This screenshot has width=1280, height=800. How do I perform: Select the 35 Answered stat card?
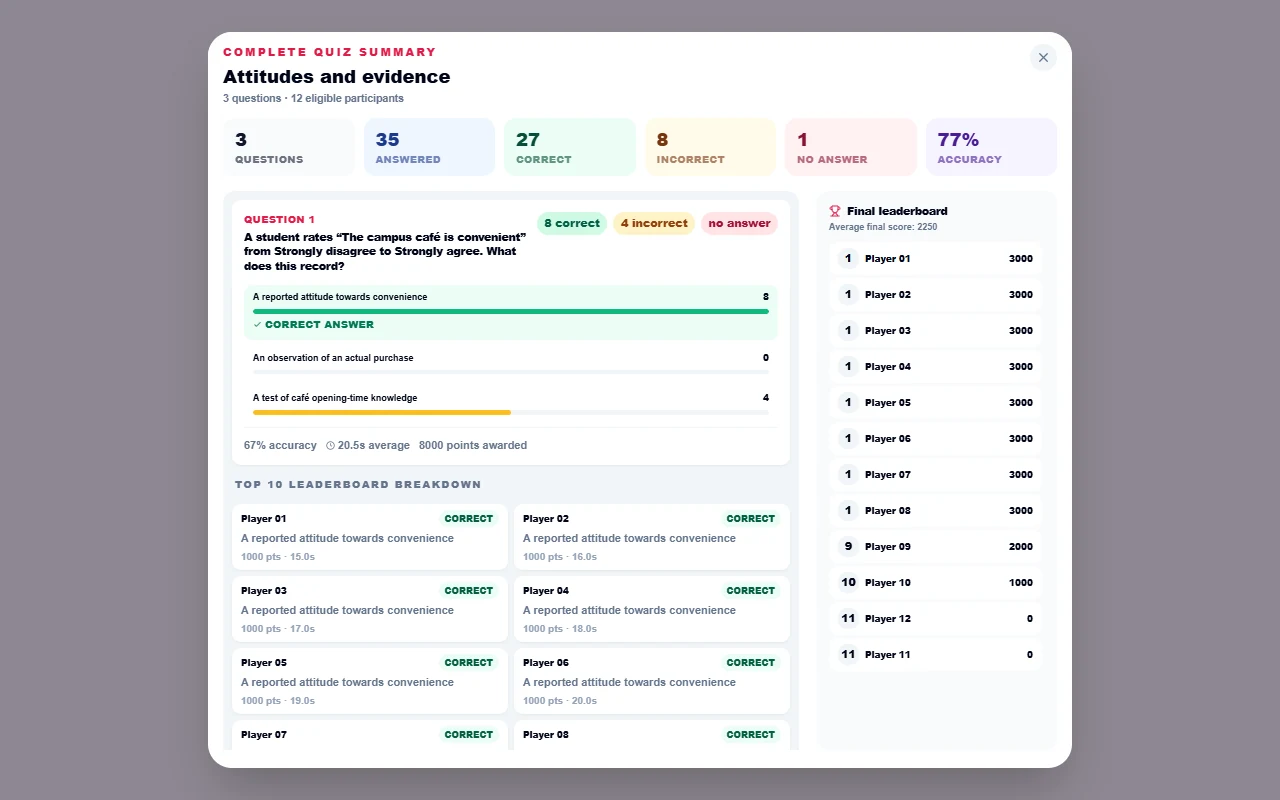[x=429, y=147]
